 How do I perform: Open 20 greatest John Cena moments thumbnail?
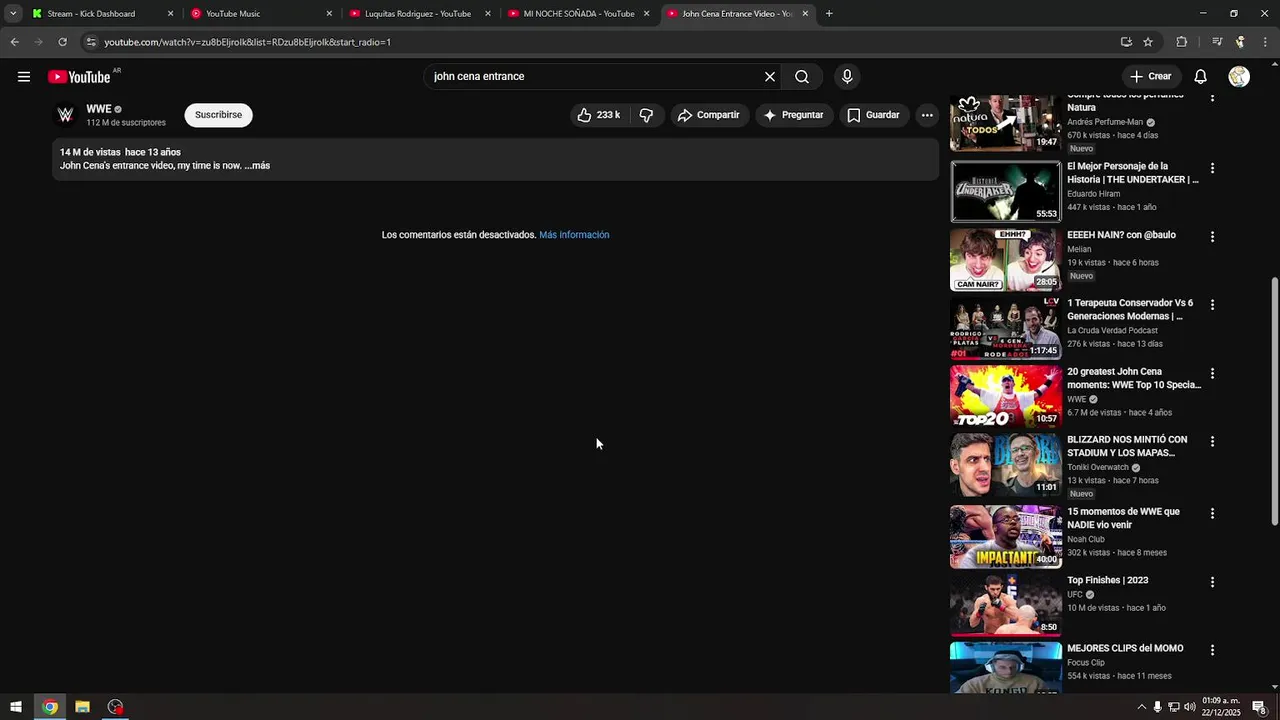1005,396
